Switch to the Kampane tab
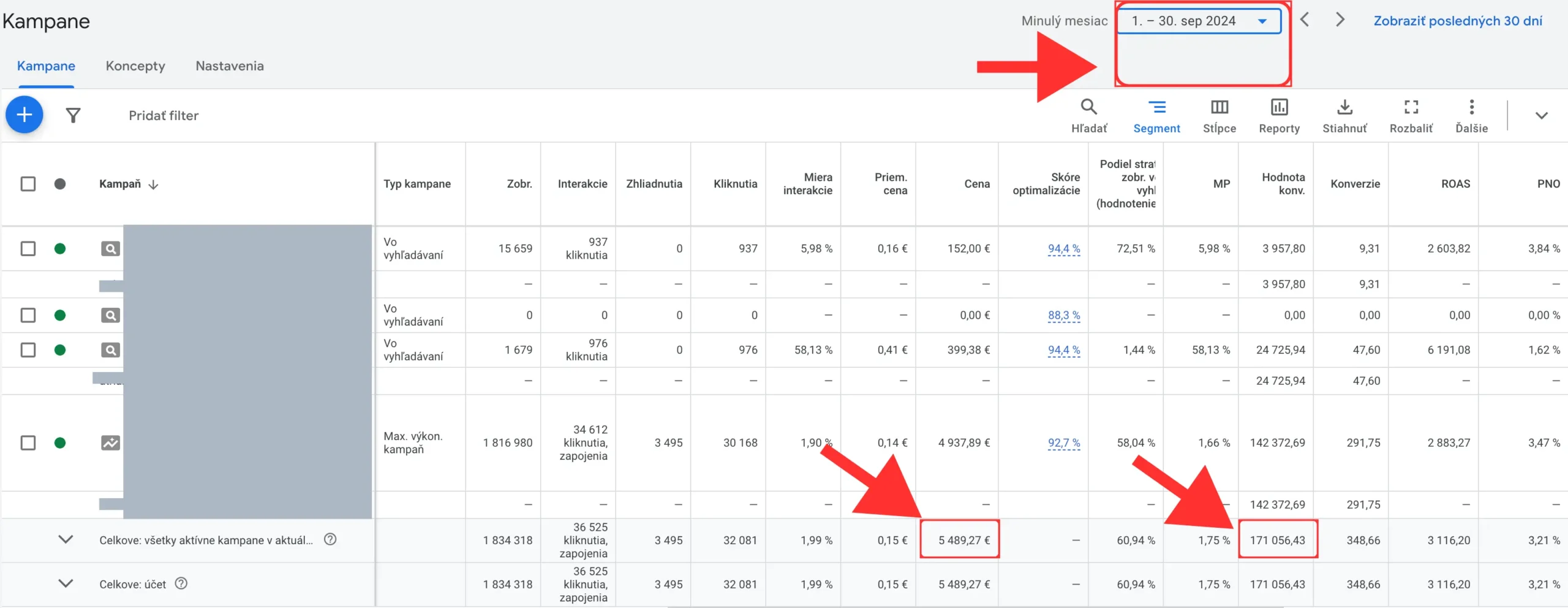 (x=46, y=66)
